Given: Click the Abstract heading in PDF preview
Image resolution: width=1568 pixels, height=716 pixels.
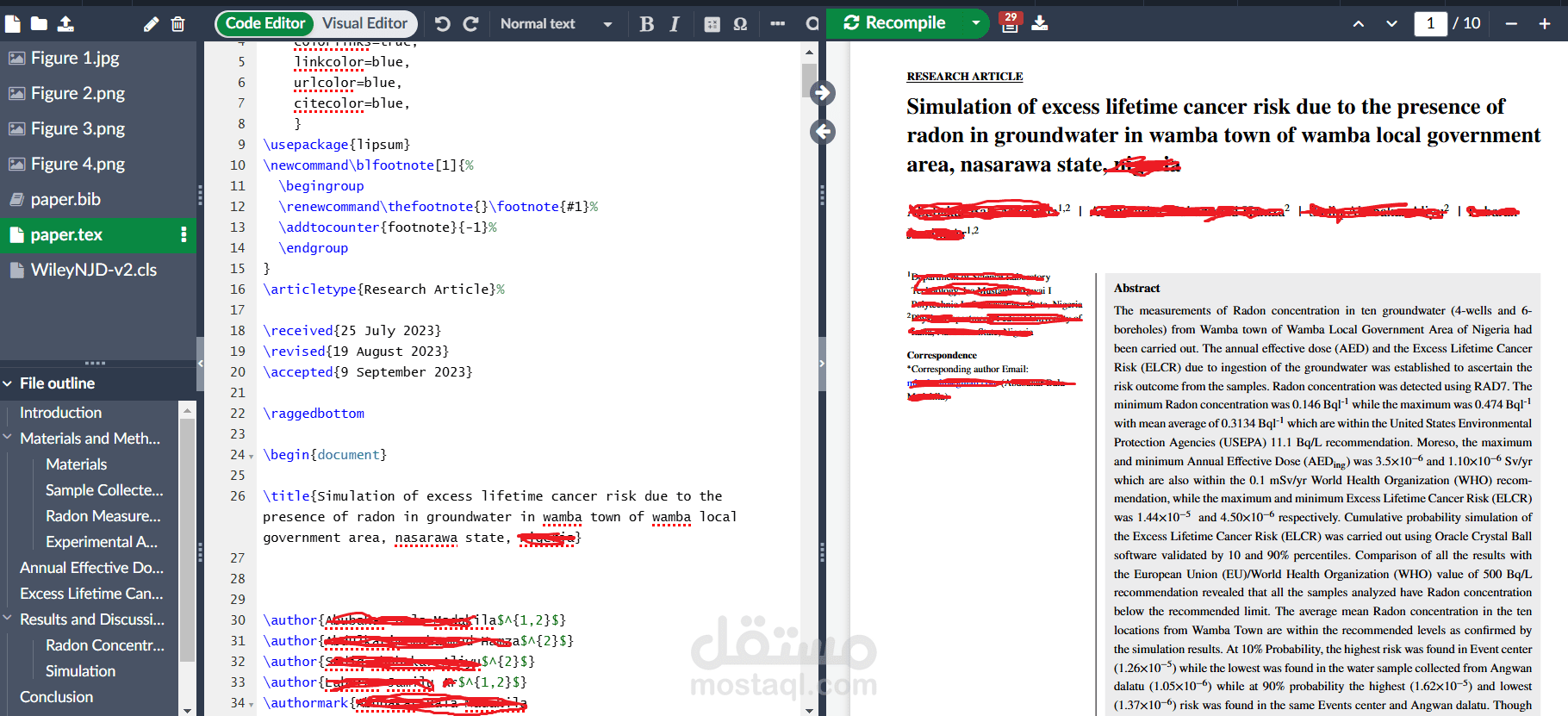Looking at the screenshot, I should click(x=1136, y=289).
